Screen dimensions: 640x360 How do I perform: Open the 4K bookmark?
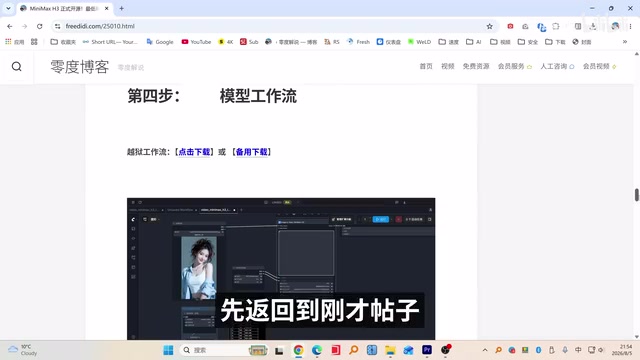pyautogui.click(x=226, y=42)
